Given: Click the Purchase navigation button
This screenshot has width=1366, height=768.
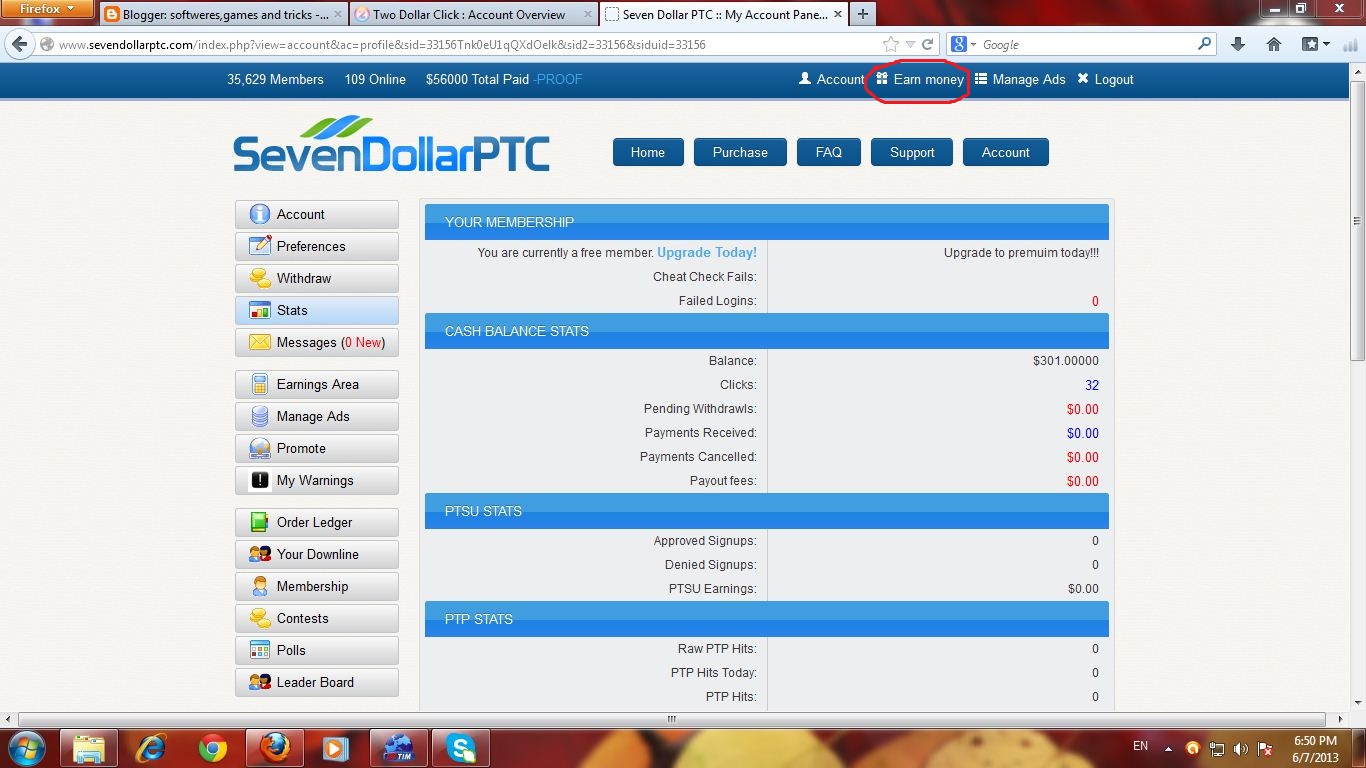Looking at the screenshot, I should pos(740,152).
